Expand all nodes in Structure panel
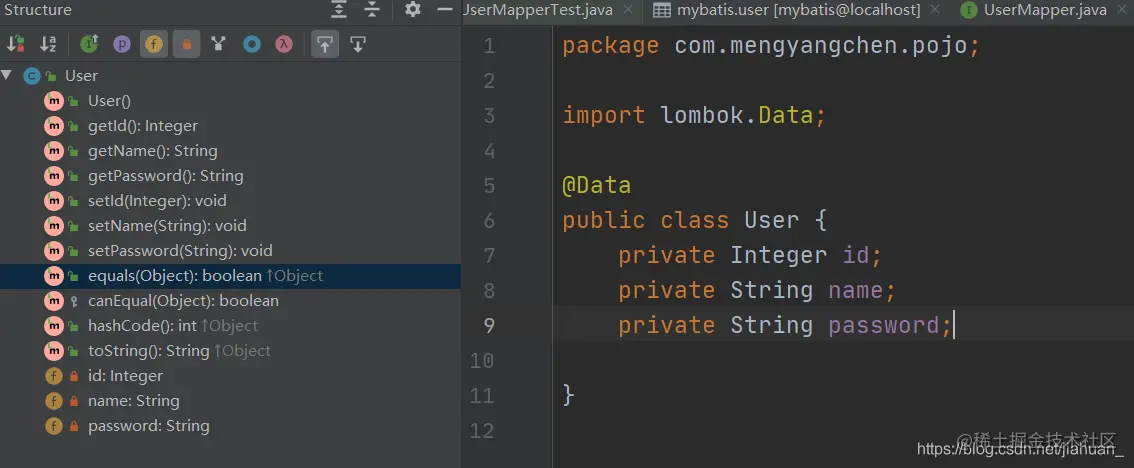 coord(338,9)
